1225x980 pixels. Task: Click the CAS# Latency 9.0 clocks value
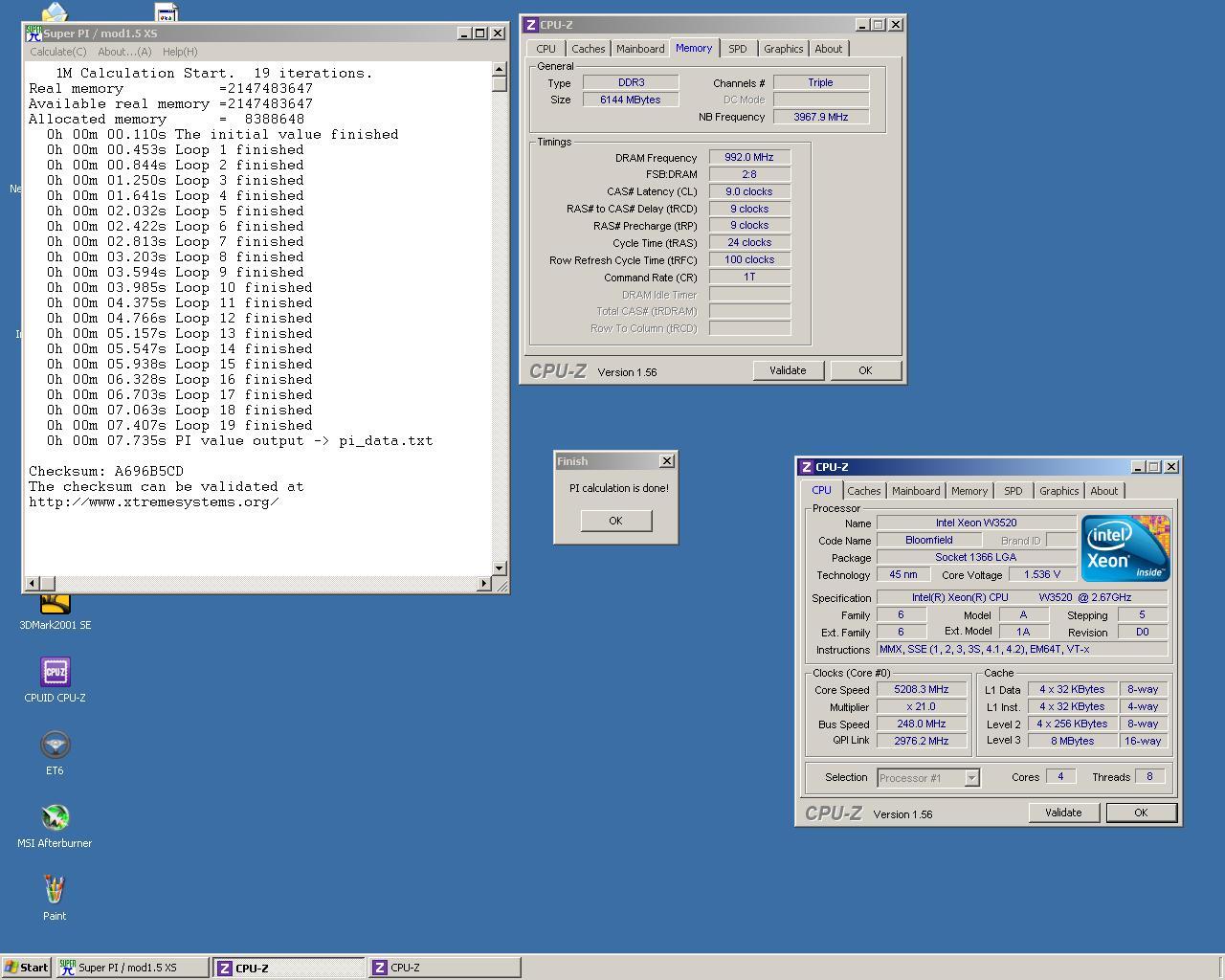click(749, 191)
